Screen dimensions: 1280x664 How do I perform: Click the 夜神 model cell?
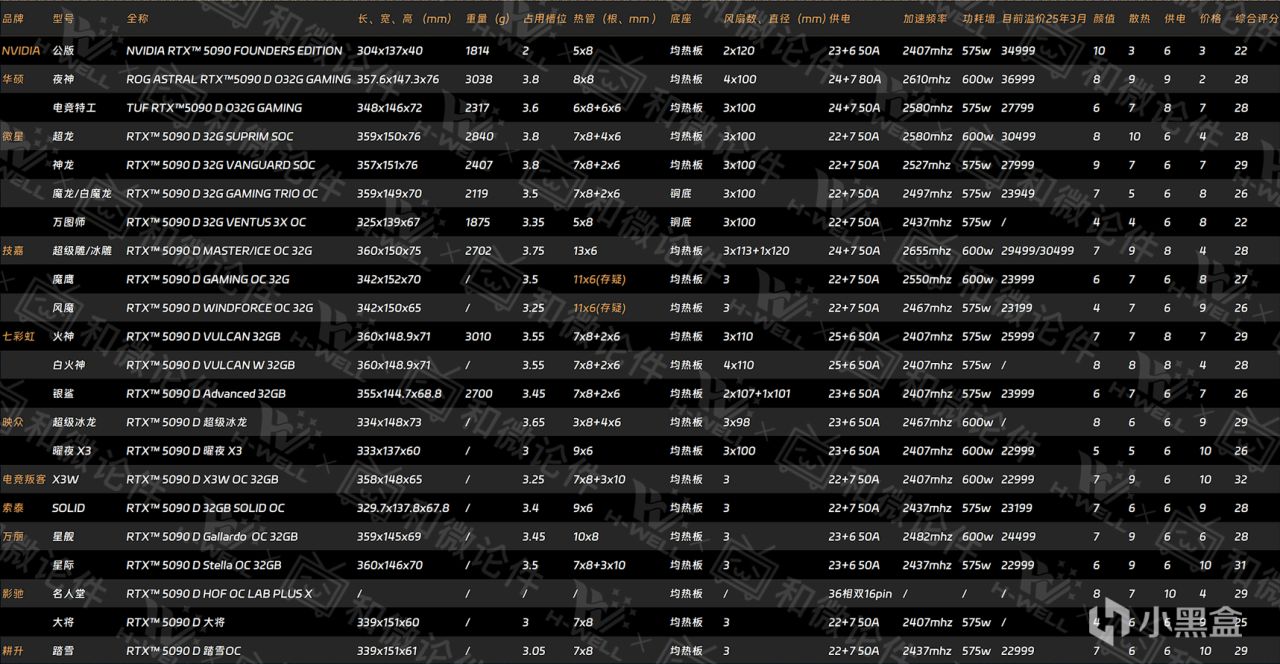64,79
